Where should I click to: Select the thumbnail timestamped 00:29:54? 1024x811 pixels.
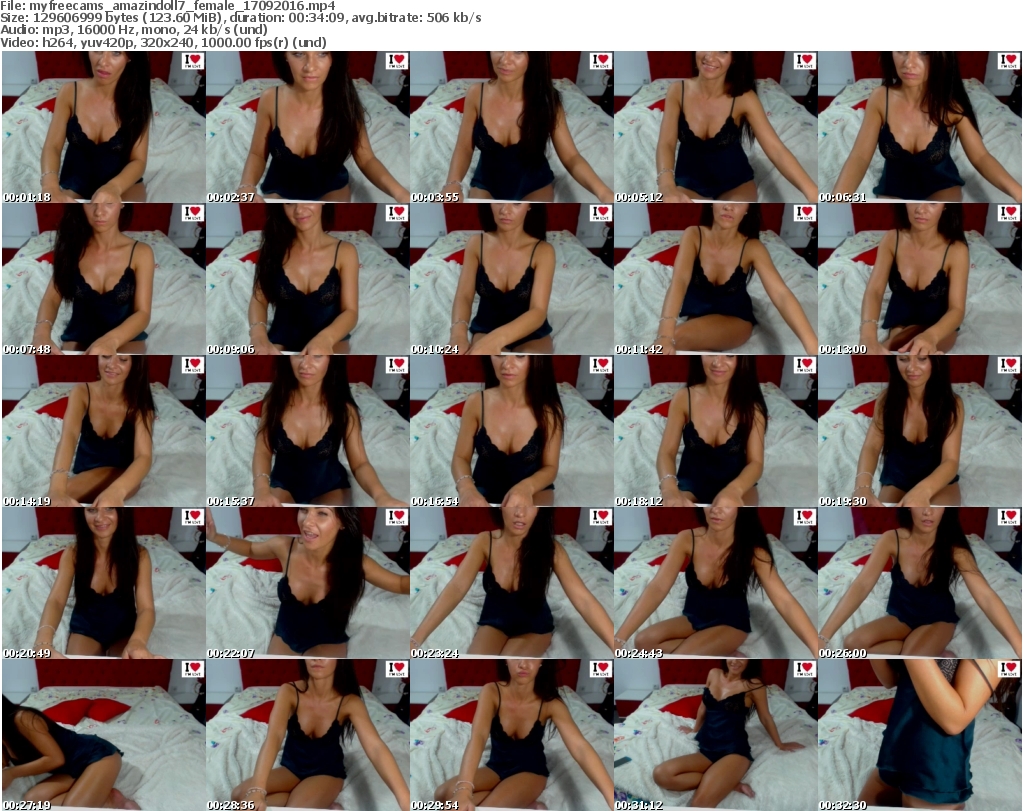[x=511, y=735]
